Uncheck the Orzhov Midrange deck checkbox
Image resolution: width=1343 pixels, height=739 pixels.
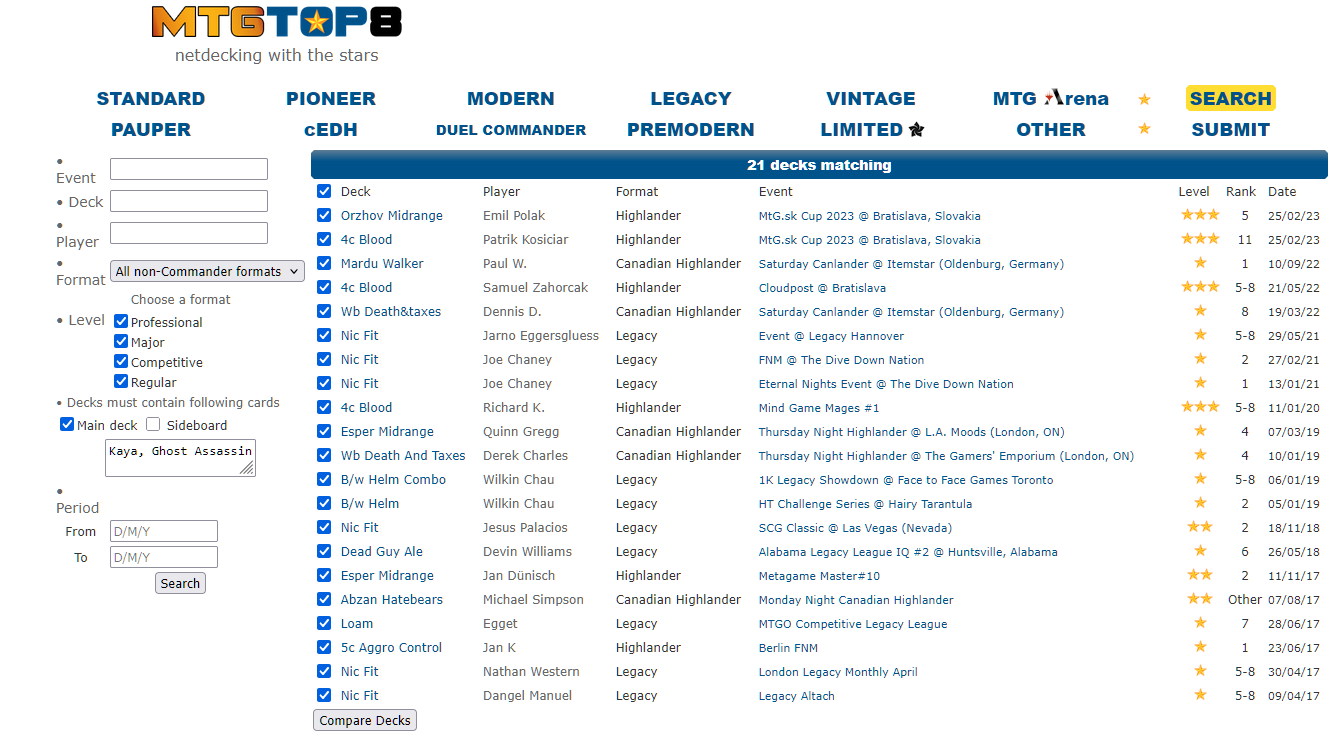[x=324, y=215]
